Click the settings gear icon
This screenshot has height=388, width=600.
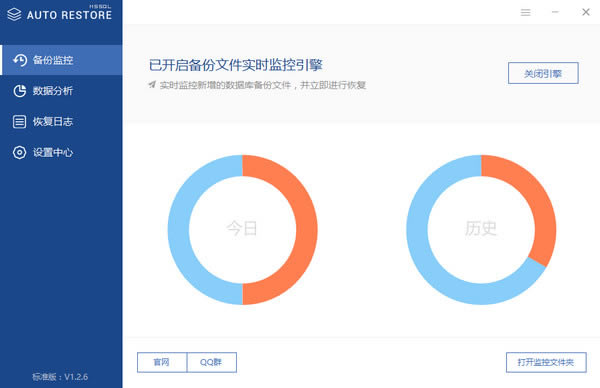click(20, 152)
